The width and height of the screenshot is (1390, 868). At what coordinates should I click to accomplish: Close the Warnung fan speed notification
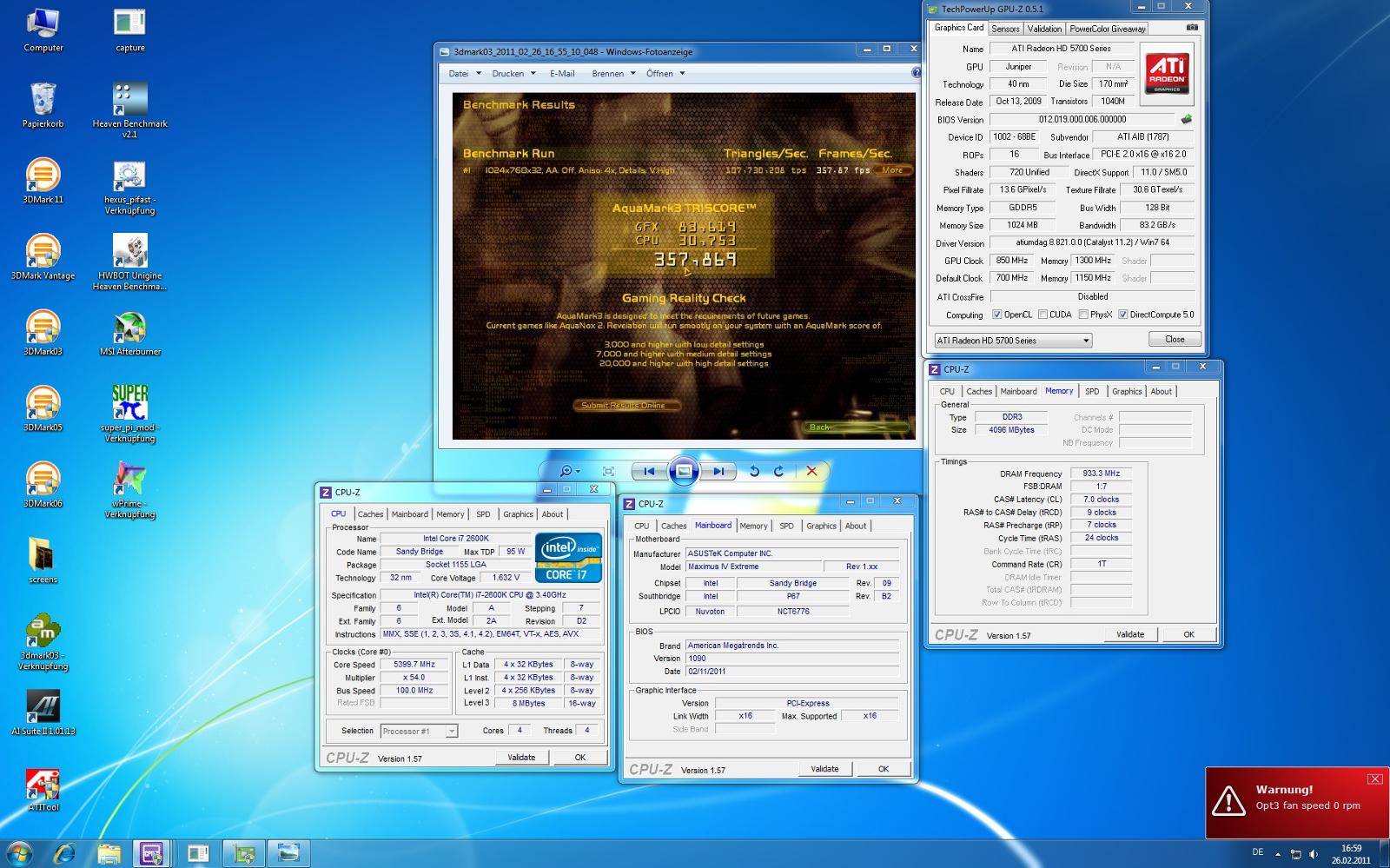pos(1374,779)
